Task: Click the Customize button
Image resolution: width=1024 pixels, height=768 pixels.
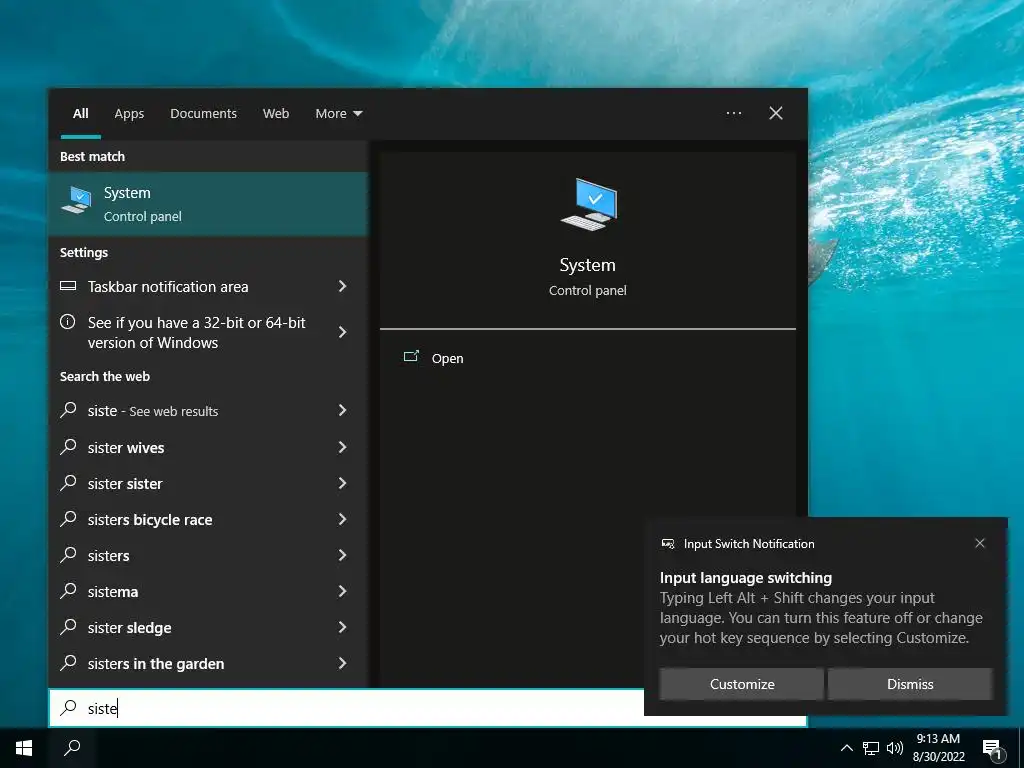Action: coord(741,684)
